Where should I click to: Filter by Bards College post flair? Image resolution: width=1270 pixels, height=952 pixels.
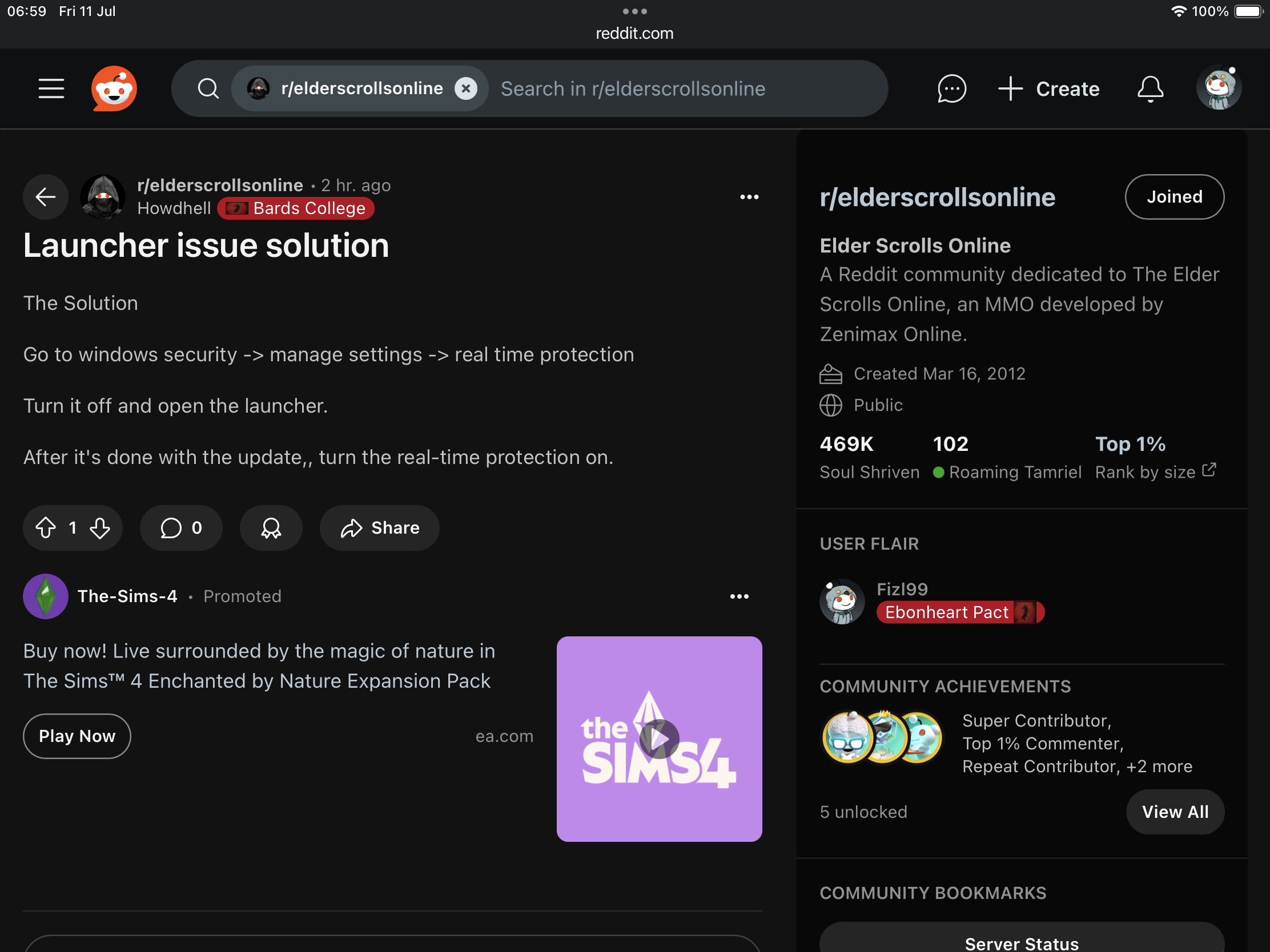296,208
